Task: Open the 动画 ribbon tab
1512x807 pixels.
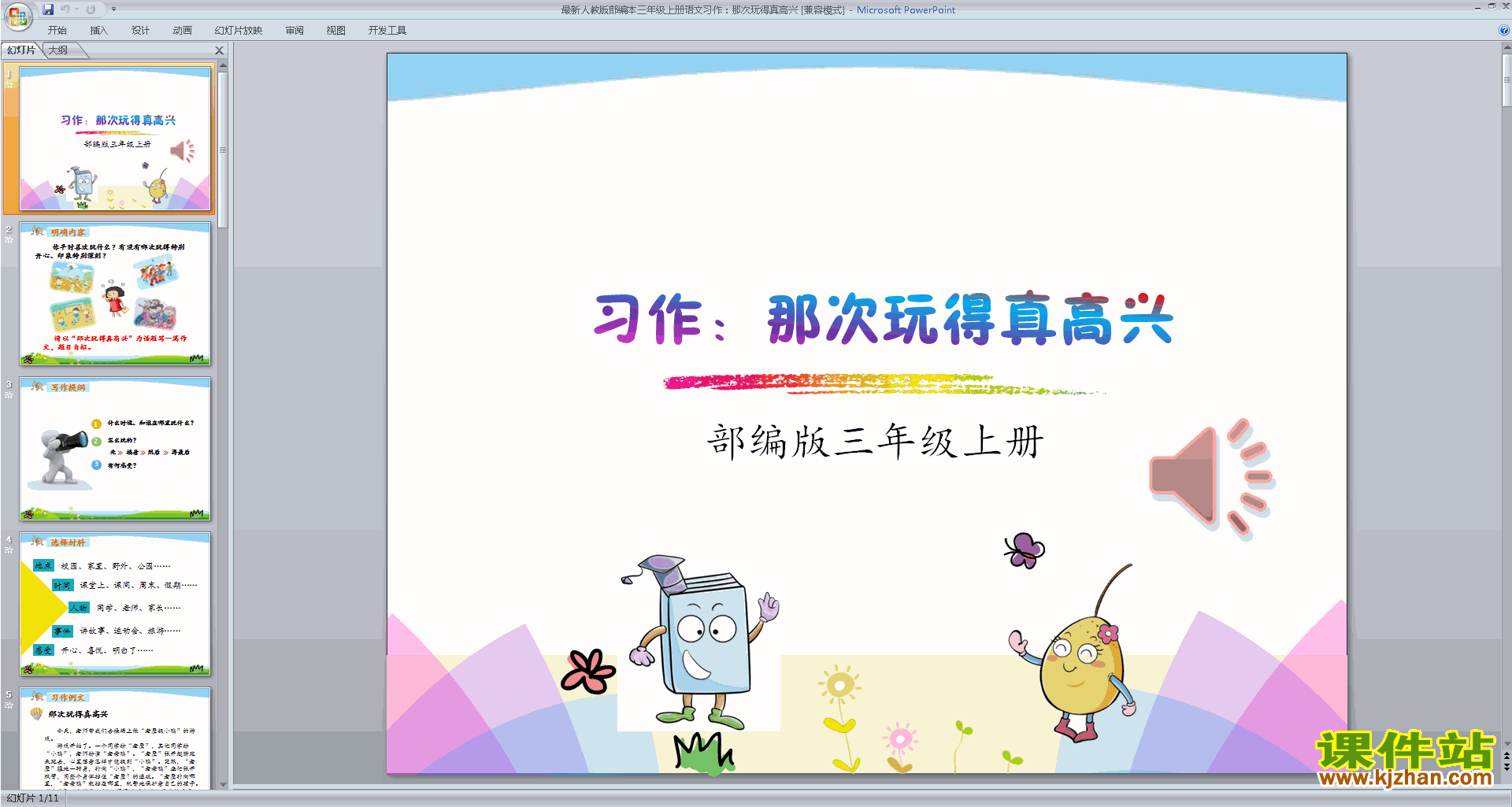Action: click(182, 31)
